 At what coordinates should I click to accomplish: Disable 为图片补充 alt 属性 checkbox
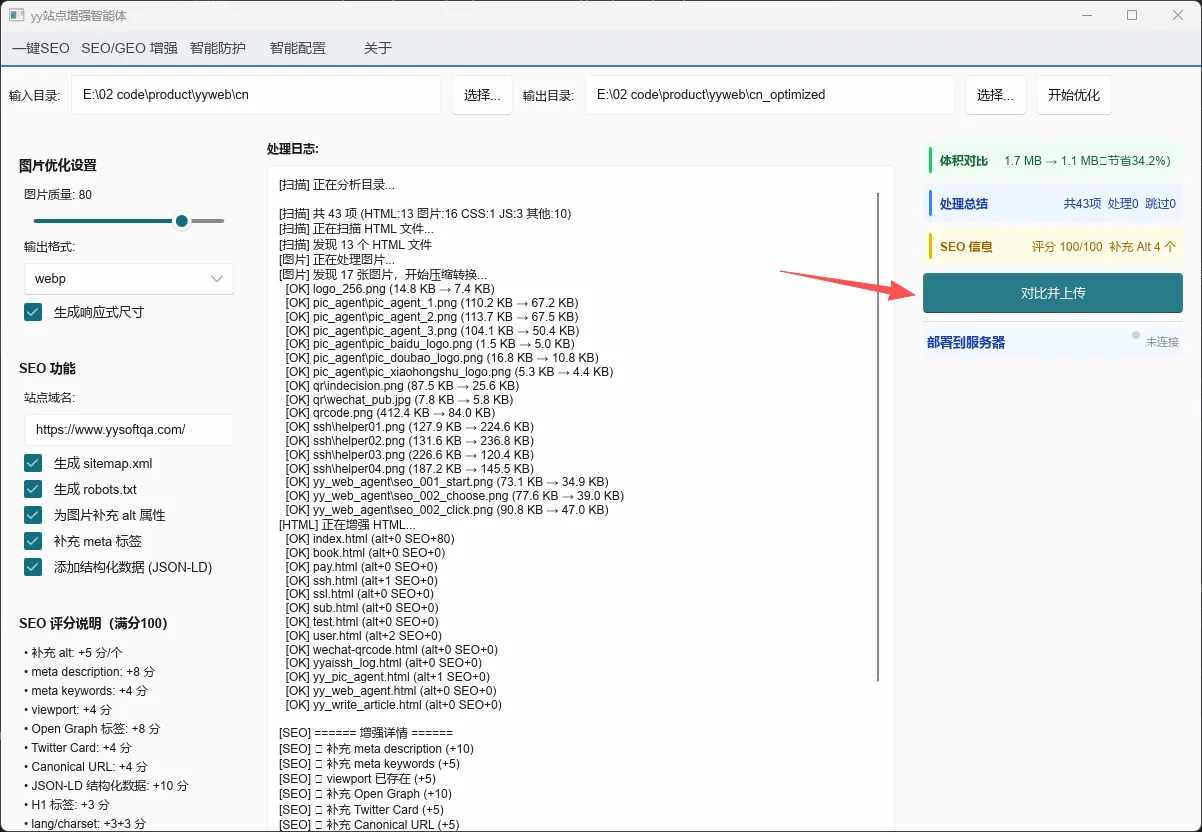click(x=33, y=515)
